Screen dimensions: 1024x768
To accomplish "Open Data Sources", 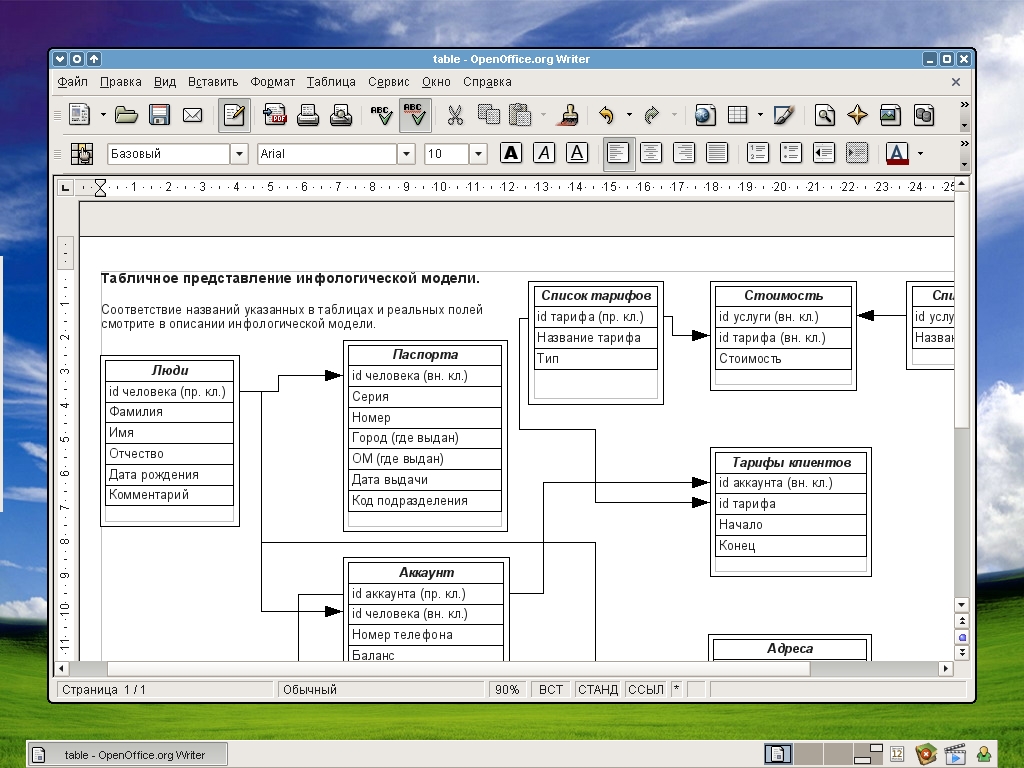I will [x=923, y=116].
